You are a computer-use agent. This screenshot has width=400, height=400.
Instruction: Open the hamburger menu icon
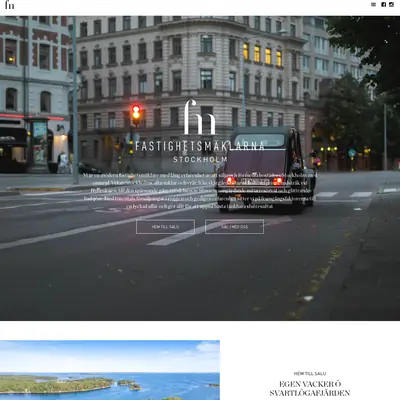point(373,5)
